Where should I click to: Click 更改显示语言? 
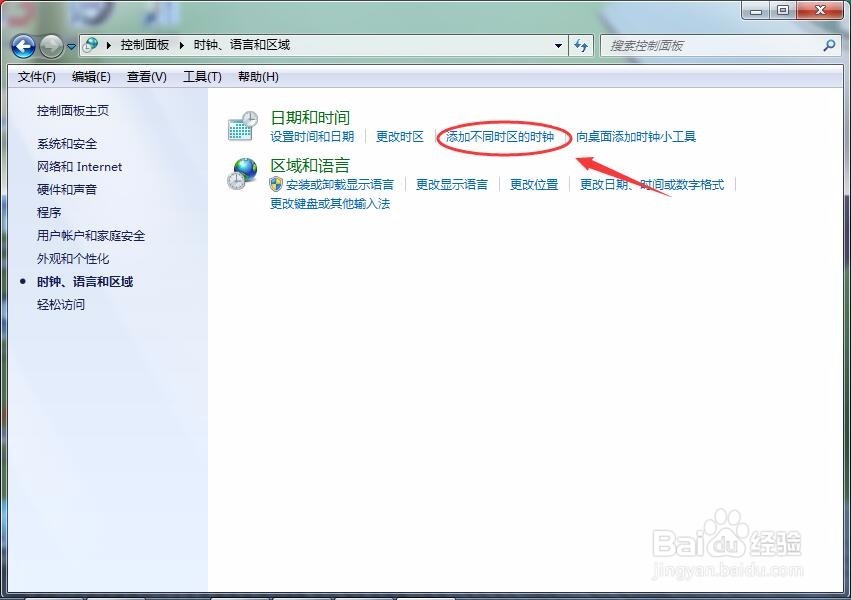[451, 186]
